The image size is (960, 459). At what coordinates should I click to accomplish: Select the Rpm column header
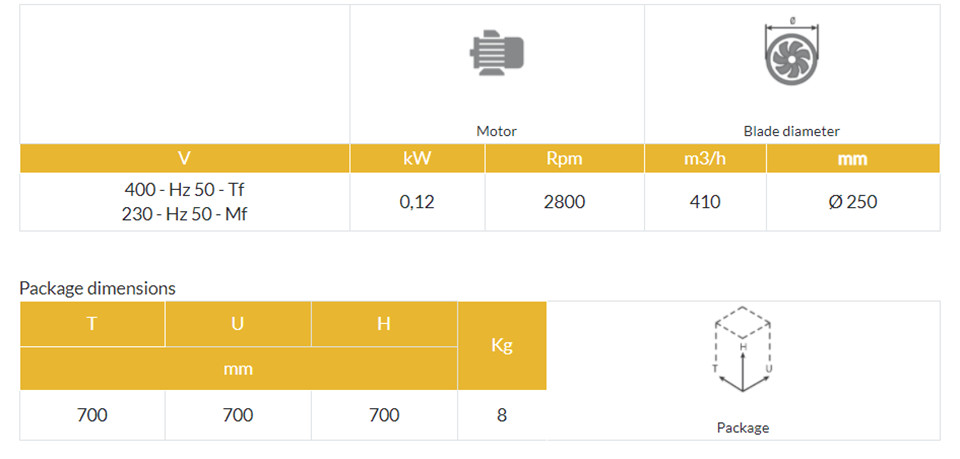564,159
